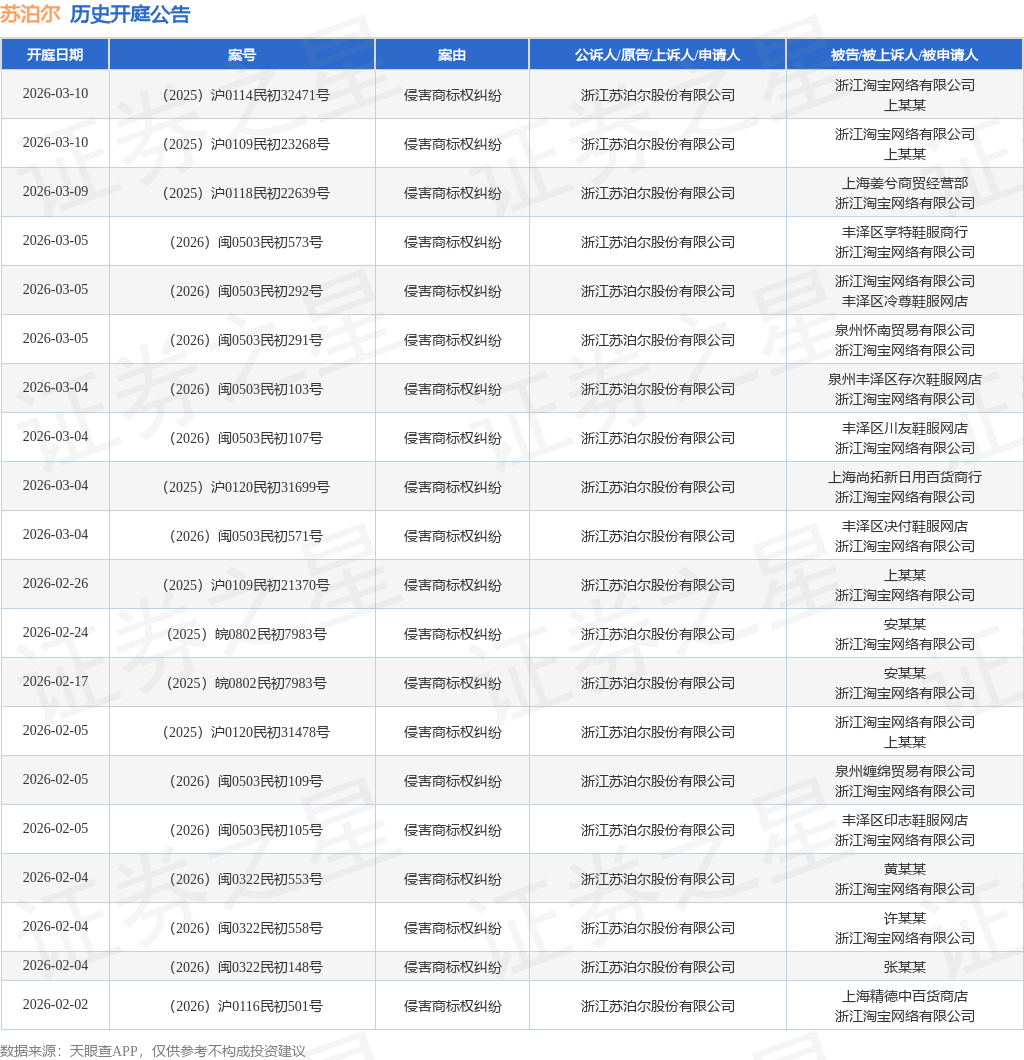This screenshot has height=1060, width=1024.
Task: Click defendant 丰泽区享特鞋服商行
Action: pyautogui.click(x=904, y=233)
